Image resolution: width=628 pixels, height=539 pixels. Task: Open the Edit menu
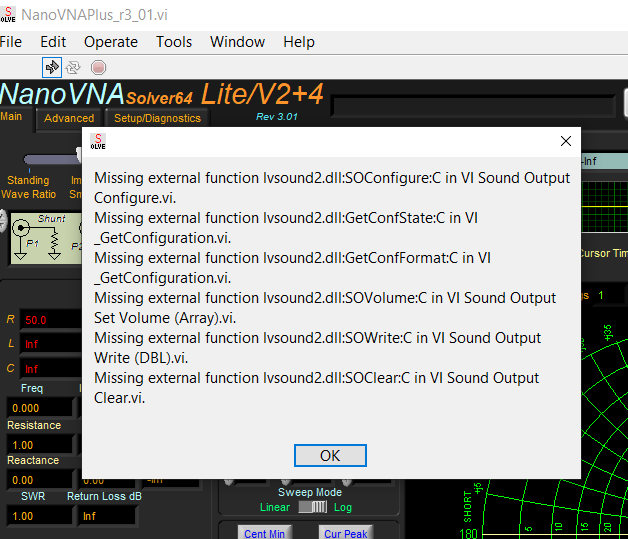pos(53,42)
